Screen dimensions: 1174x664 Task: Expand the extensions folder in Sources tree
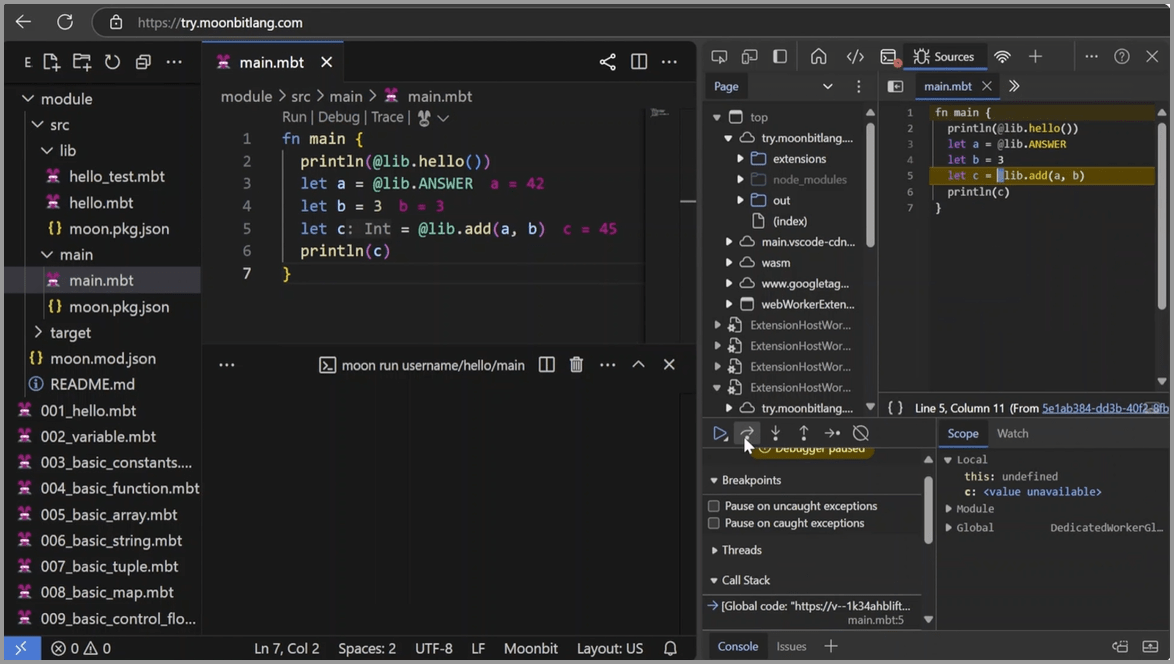click(x=740, y=159)
